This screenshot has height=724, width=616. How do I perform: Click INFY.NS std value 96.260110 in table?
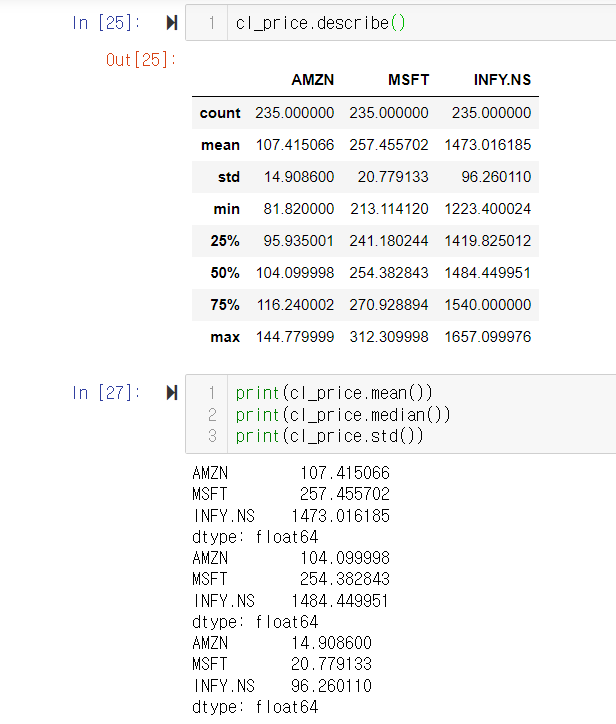(x=496, y=177)
